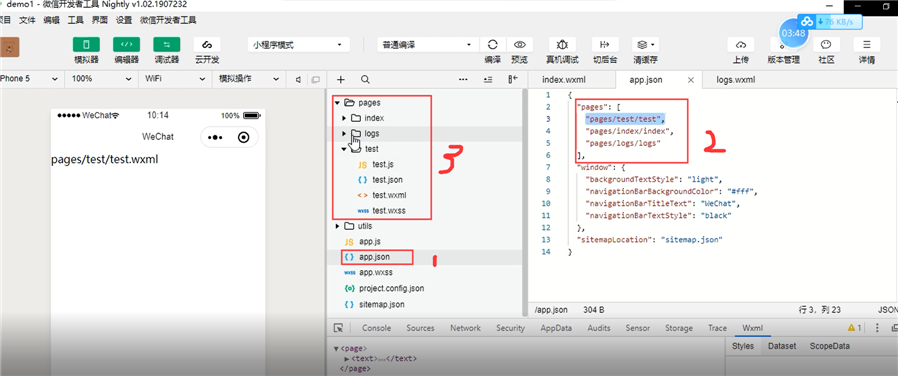Open test.js file
This screenshot has height=376, width=898.
click(x=382, y=164)
